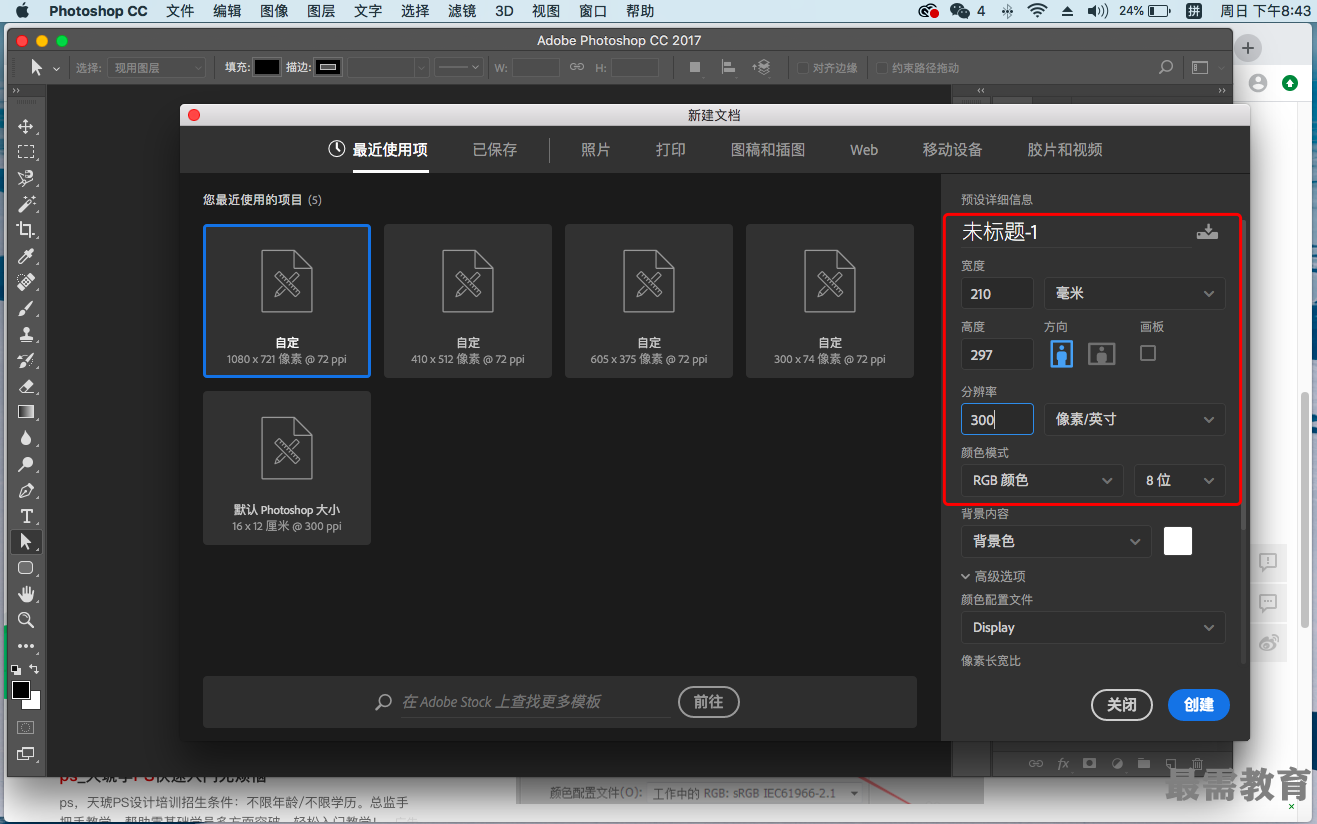Screen dimensions: 1317x824
Task: Switch to the 移动设备 tab
Action: click(x=952, y=150)
